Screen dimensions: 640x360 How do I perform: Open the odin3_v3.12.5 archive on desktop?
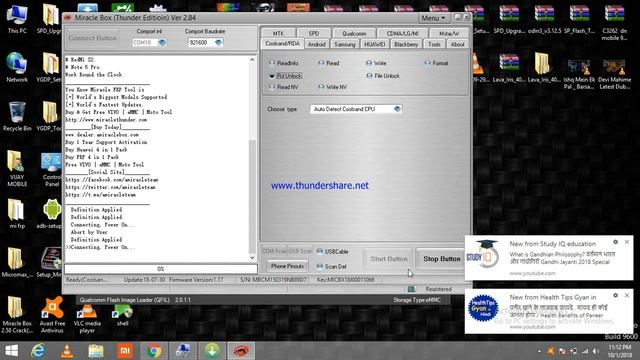point(544,19)
